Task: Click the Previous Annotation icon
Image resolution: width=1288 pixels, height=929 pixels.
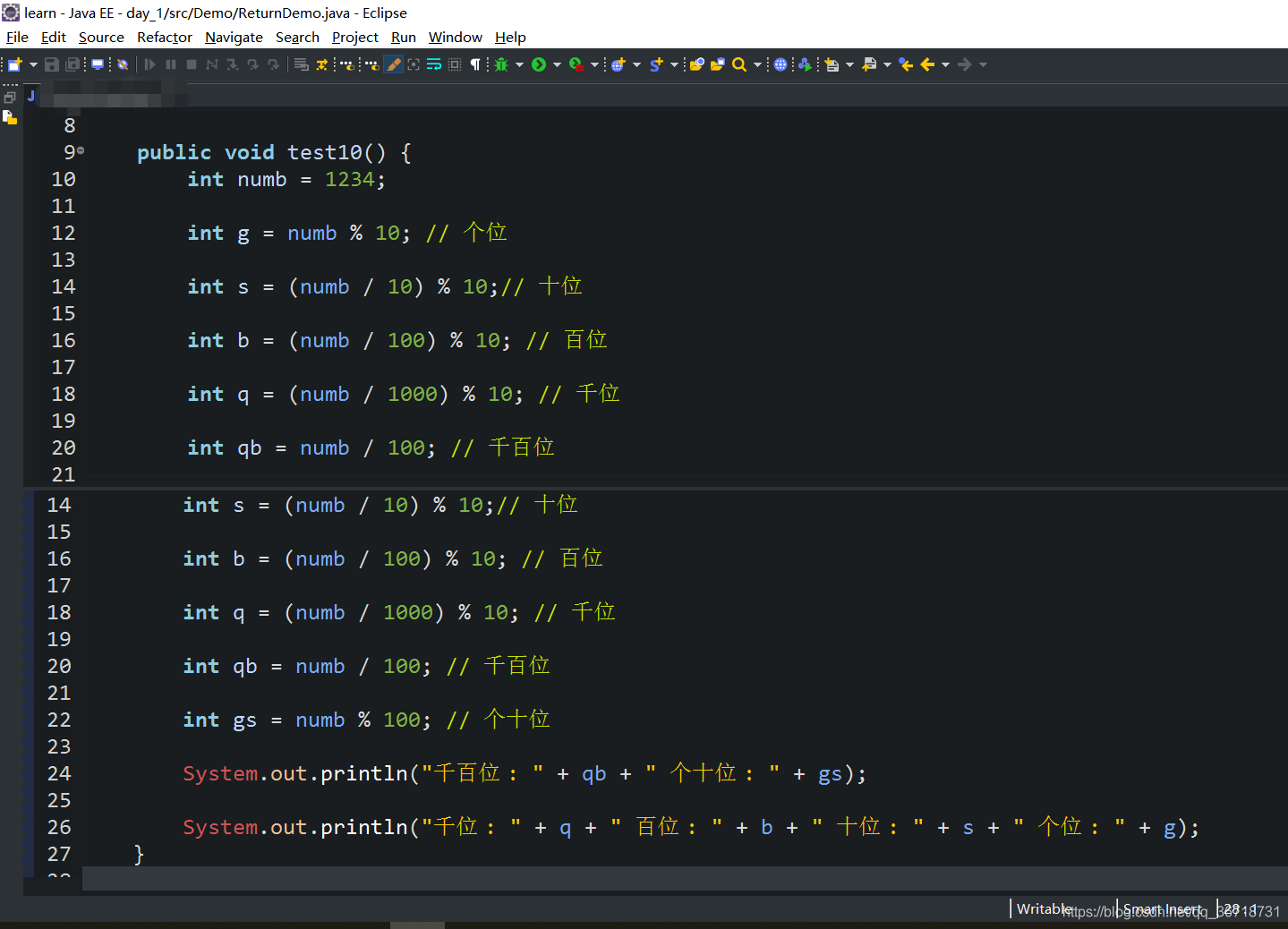Action: [869, 64]
